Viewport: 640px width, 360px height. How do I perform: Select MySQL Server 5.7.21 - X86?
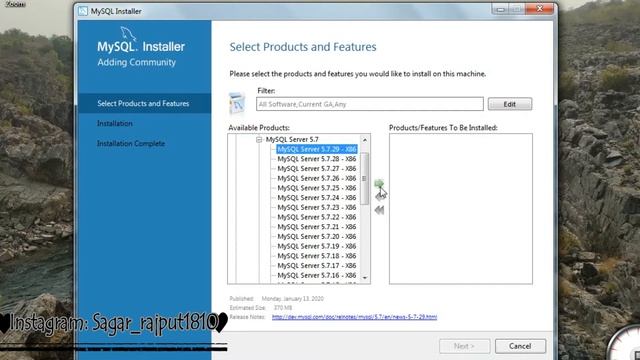[317, 227]
